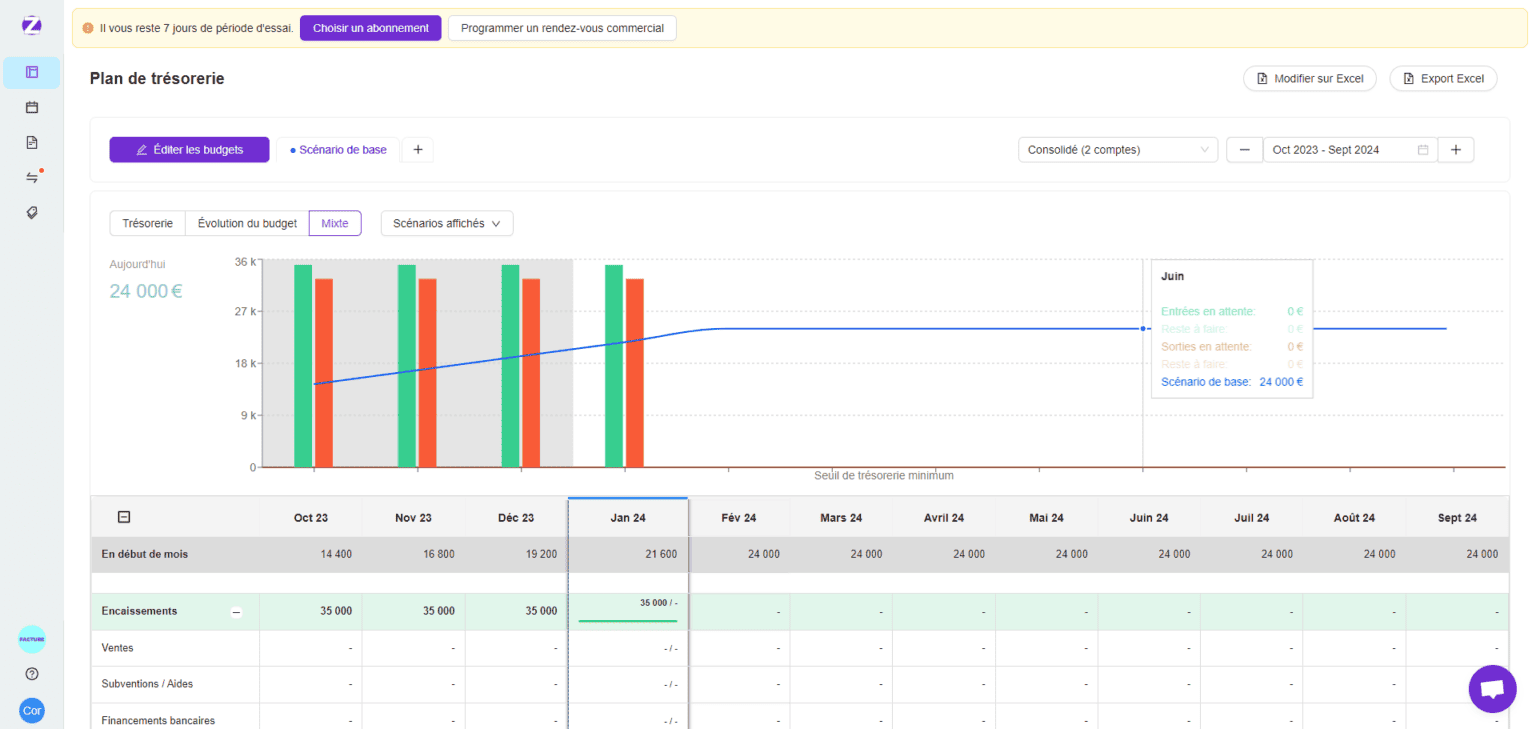Viewport: 1536px width, 729px height.
Task: Click the tag icon in sidebar
Action: pos(32,212)
